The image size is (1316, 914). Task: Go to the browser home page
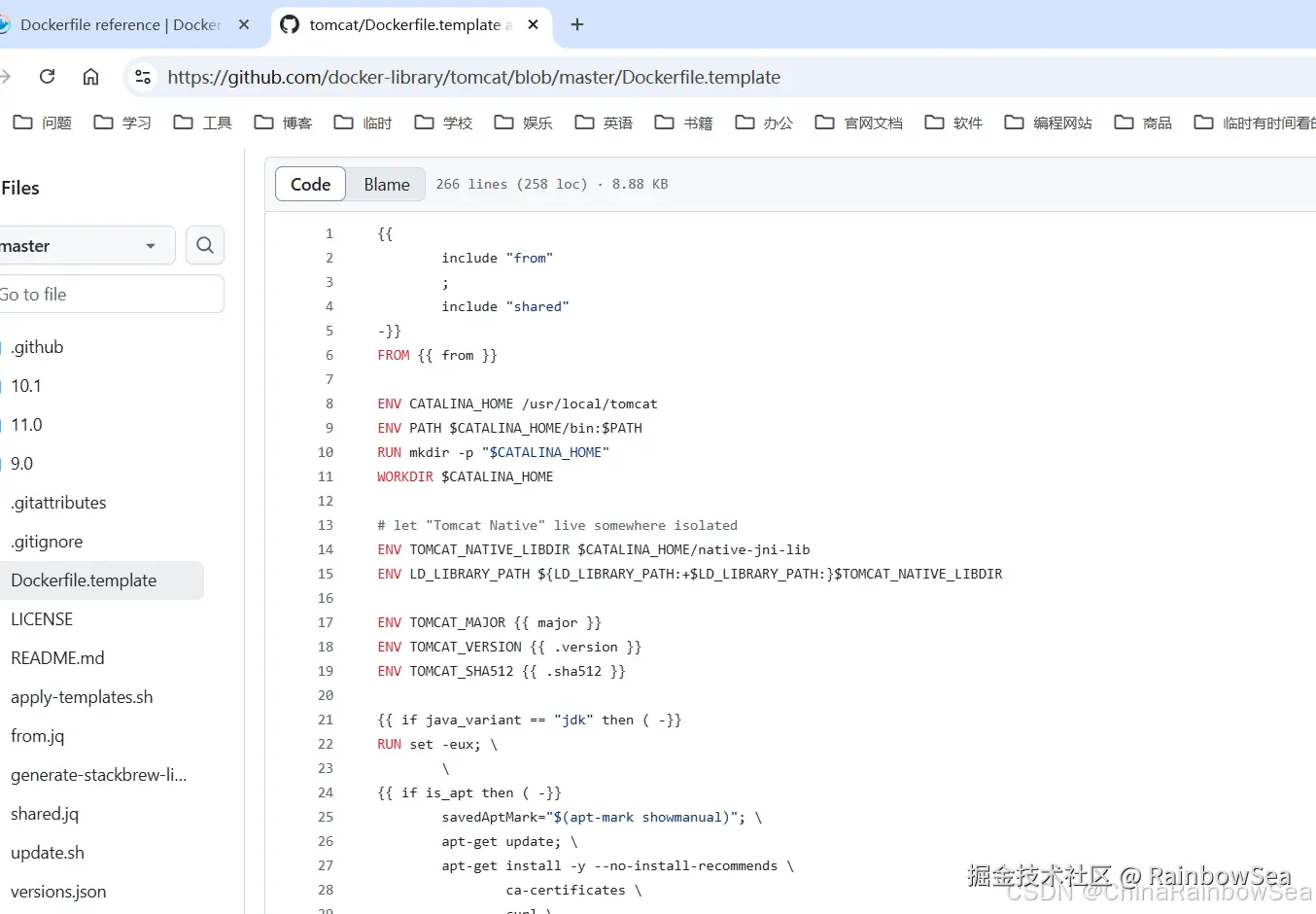click(90, 77)
